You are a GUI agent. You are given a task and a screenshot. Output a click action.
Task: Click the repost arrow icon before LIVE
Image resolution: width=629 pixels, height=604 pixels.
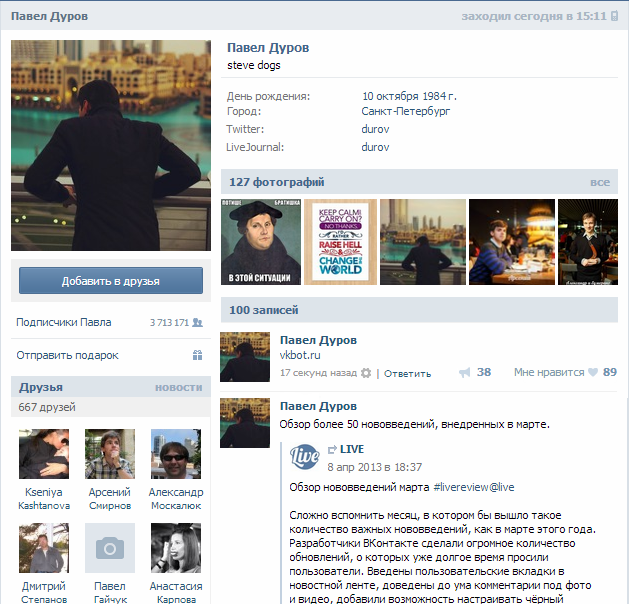click(x=332, y=450)
